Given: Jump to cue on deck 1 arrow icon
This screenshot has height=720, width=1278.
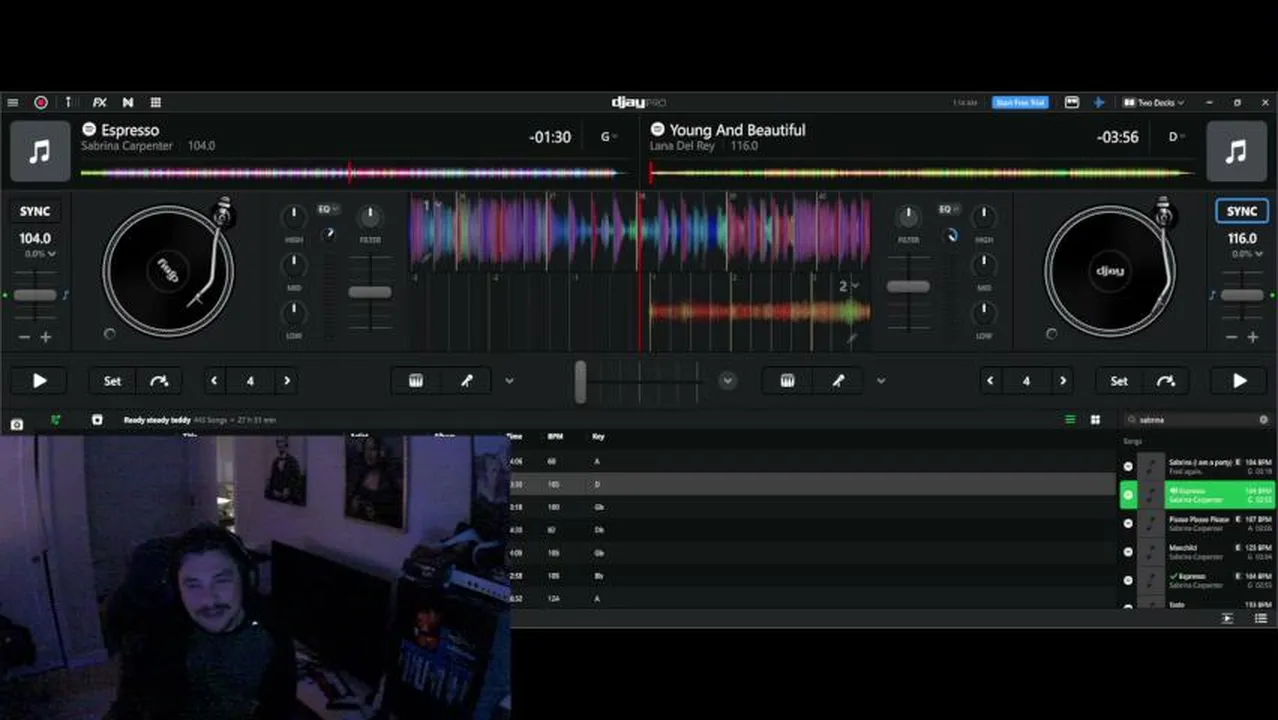Looking at the screenshot, I should (x=159, y=381).
